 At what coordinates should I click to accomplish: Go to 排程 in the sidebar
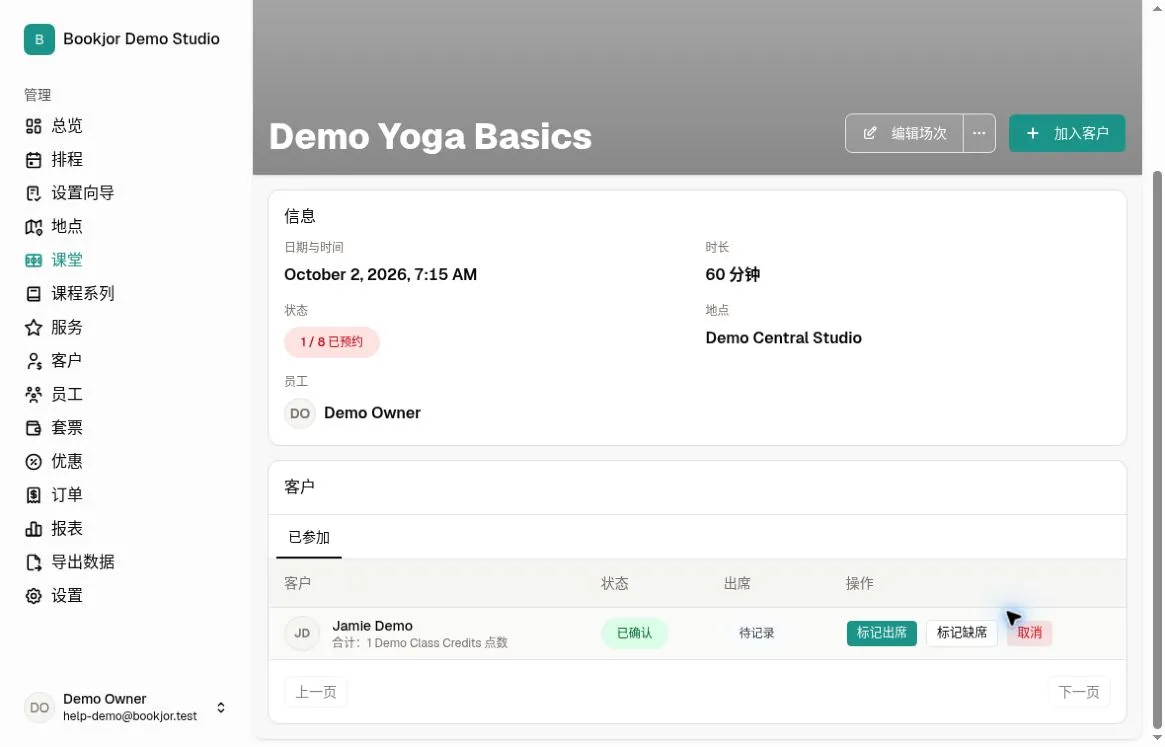(x=67, y=160)
